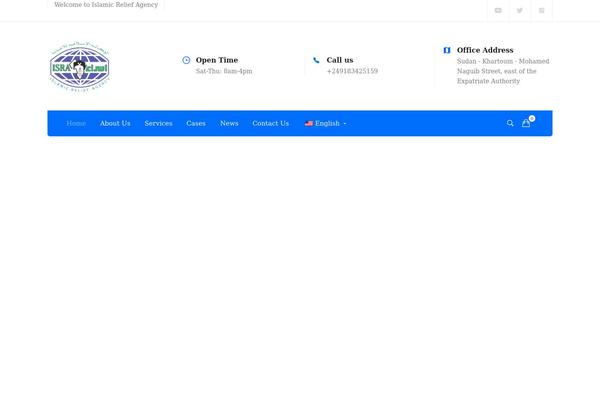Click the YouTube social icon

[x=498, y=10]
